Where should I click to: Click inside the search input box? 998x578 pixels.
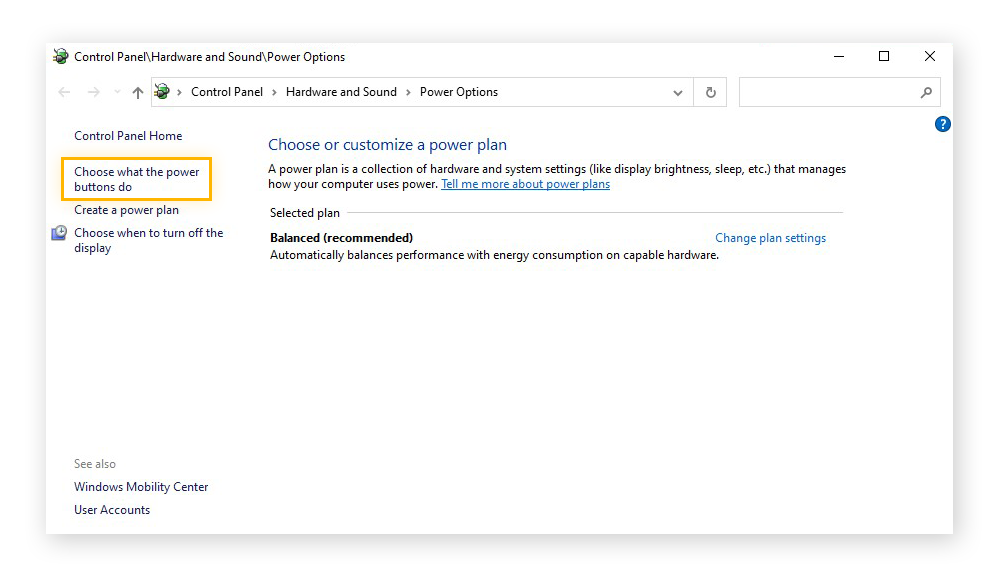click(x=830, y=92)
